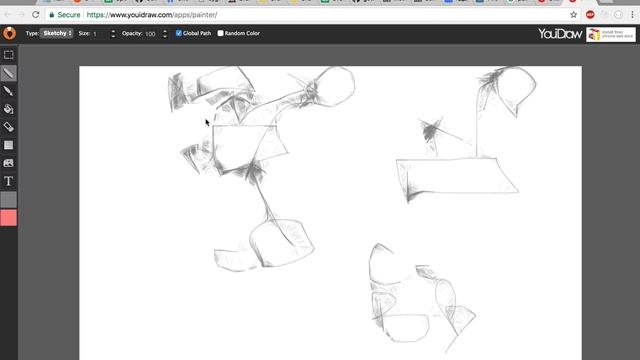Adjust the Size stepper arrows
640x360 pixels.
click(113, 33)
